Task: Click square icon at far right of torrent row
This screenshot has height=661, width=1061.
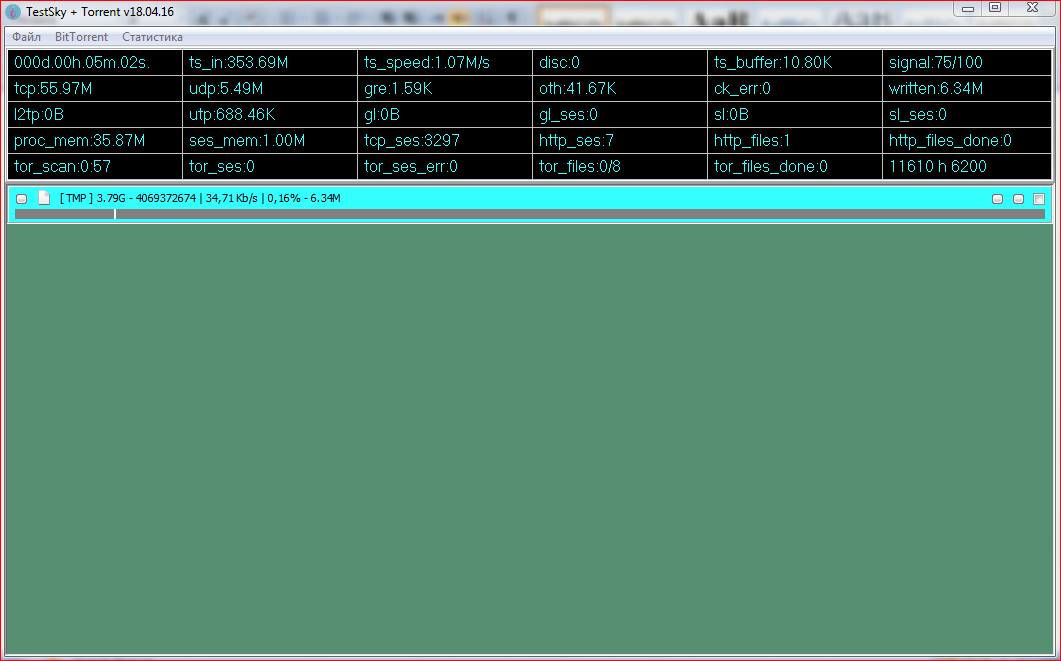Action: (1039, 199)
